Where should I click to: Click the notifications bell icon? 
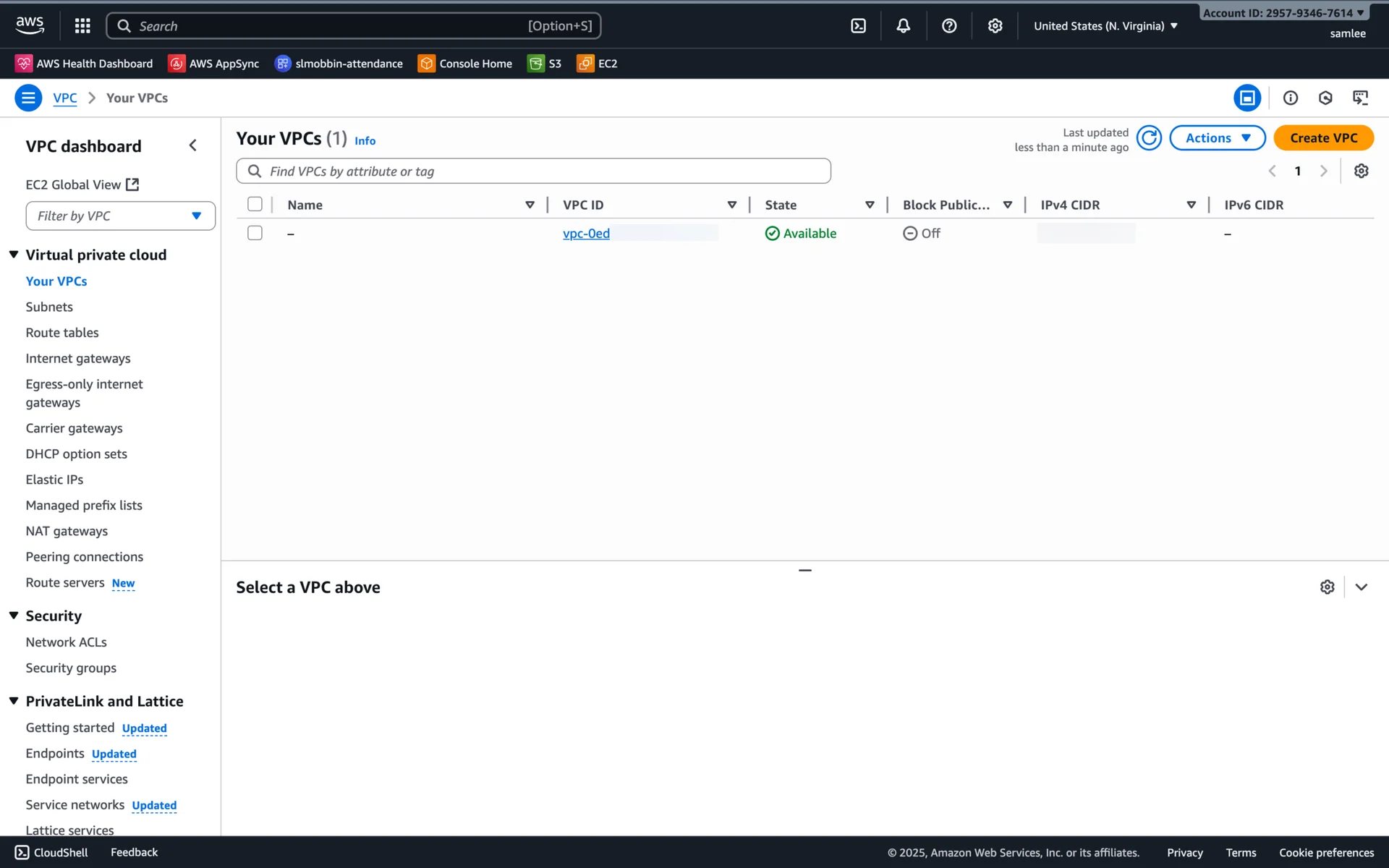click(x=903, y=26)
